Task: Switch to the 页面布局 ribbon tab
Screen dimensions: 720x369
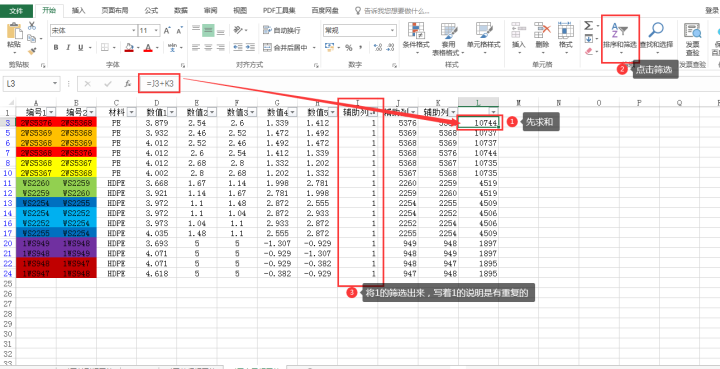Action: point(115,11)
